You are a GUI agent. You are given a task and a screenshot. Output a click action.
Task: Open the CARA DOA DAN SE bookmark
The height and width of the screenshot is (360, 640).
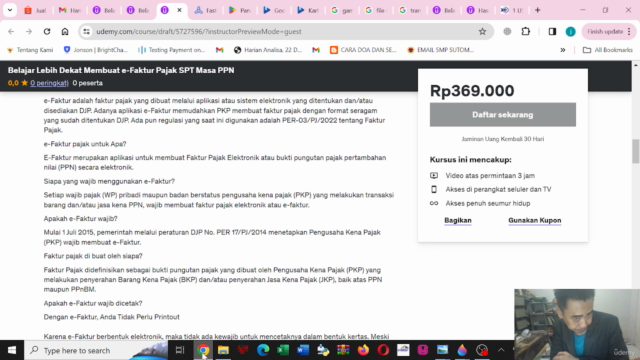pyautogui.click(x=363, y=50)
